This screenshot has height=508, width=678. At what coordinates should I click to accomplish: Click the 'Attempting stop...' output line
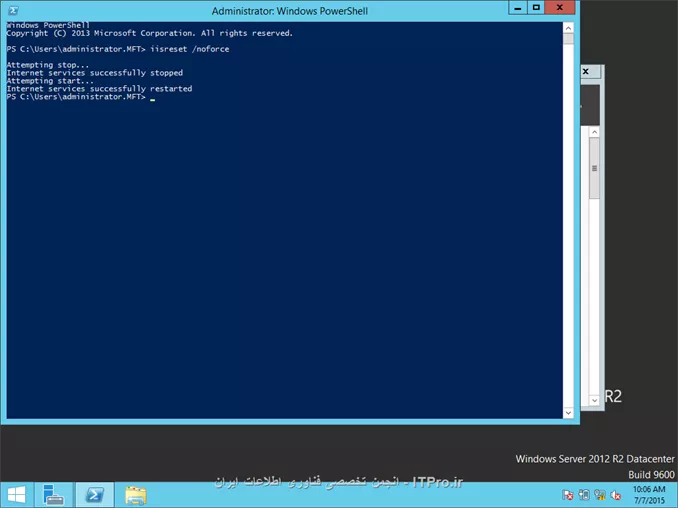(x=48, y=65)
